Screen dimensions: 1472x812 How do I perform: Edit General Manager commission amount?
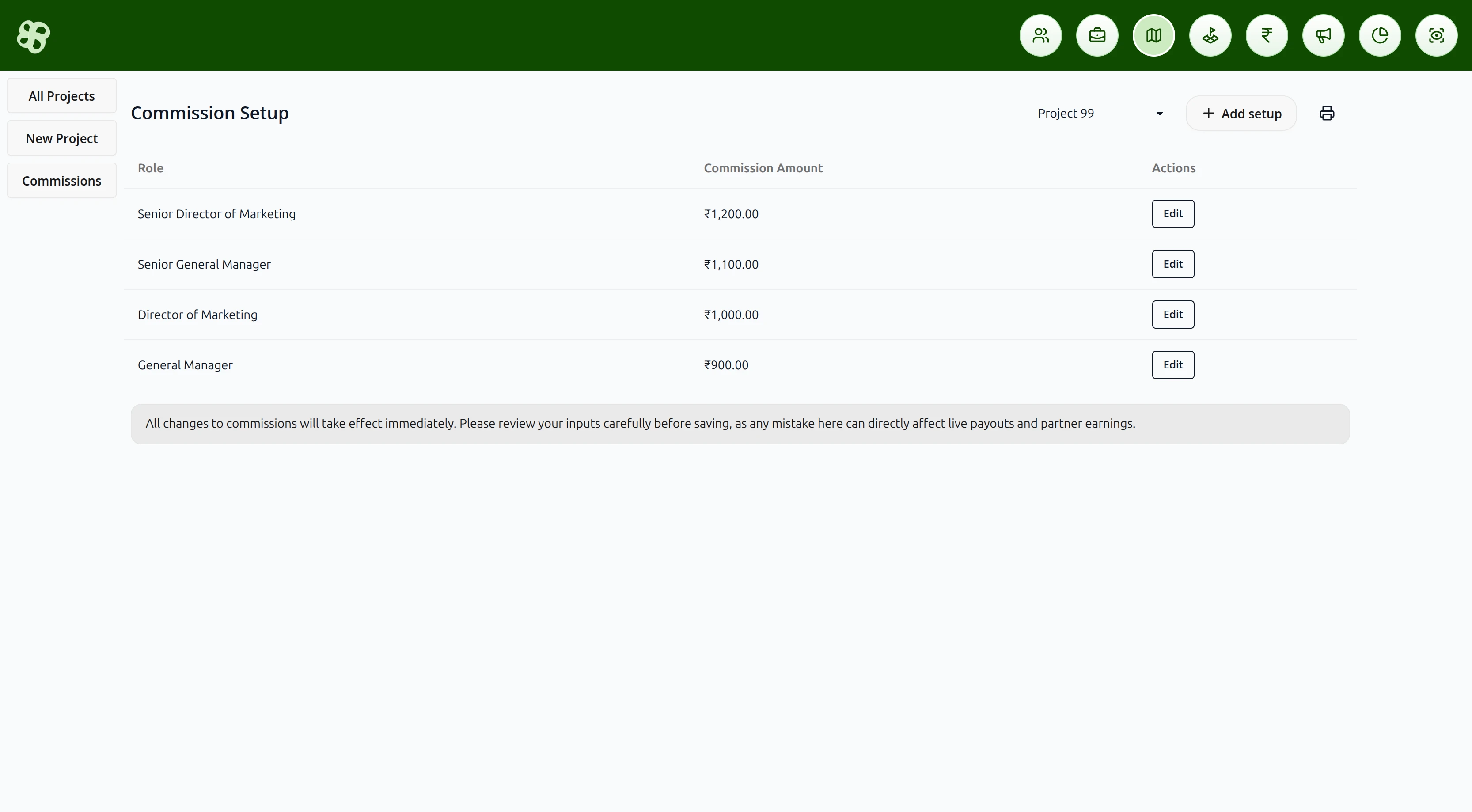(x=1172, y=364)
